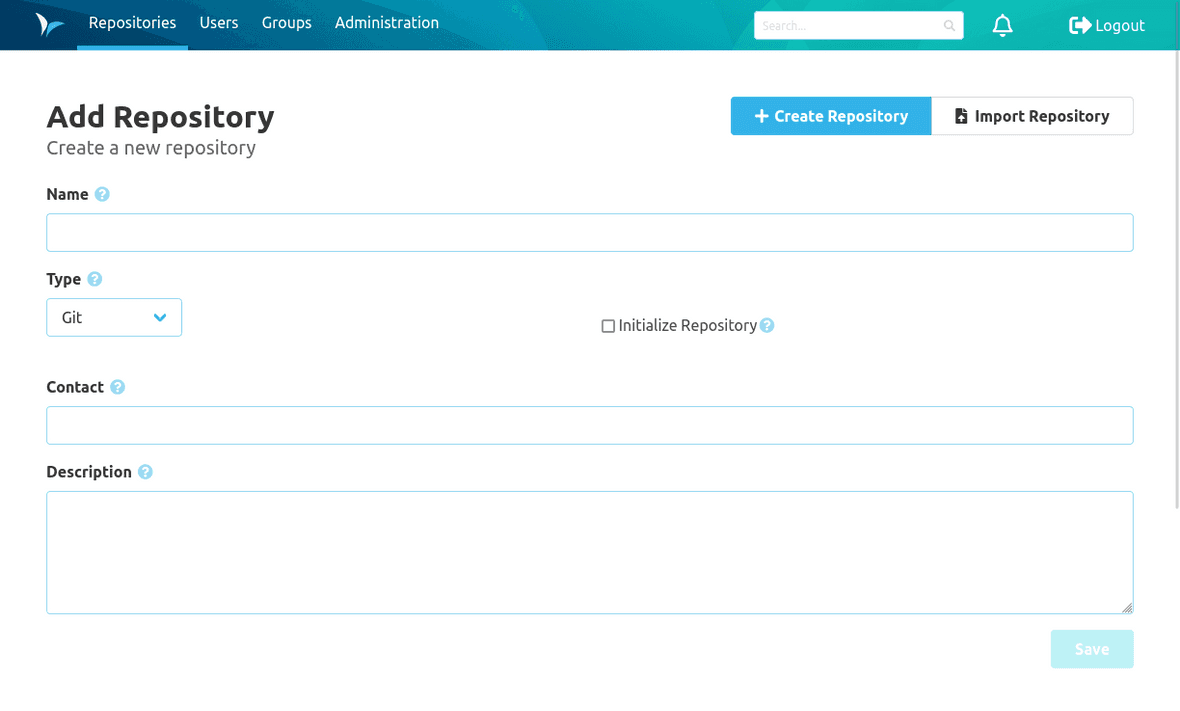
Task: Navigate to the Groups section
Action: tap(287, 22)
